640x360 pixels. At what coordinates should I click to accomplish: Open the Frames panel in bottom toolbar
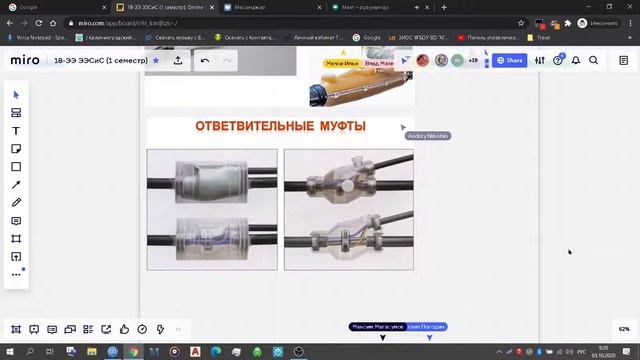[16, 329]
